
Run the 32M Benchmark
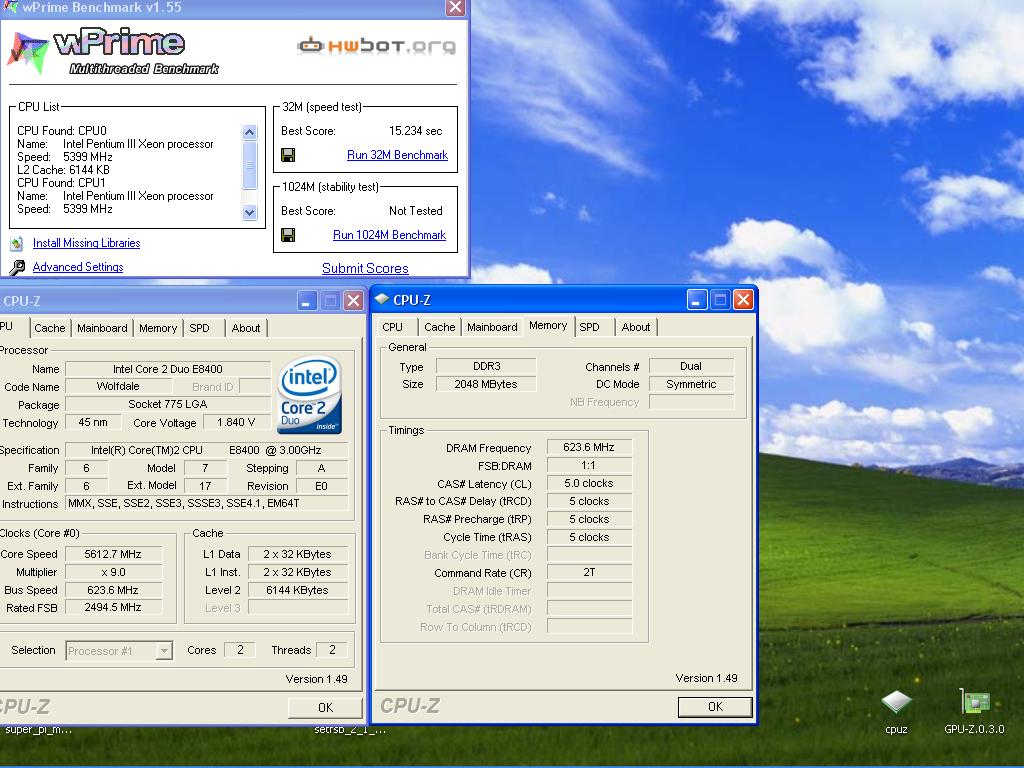(x=397, y=155)
